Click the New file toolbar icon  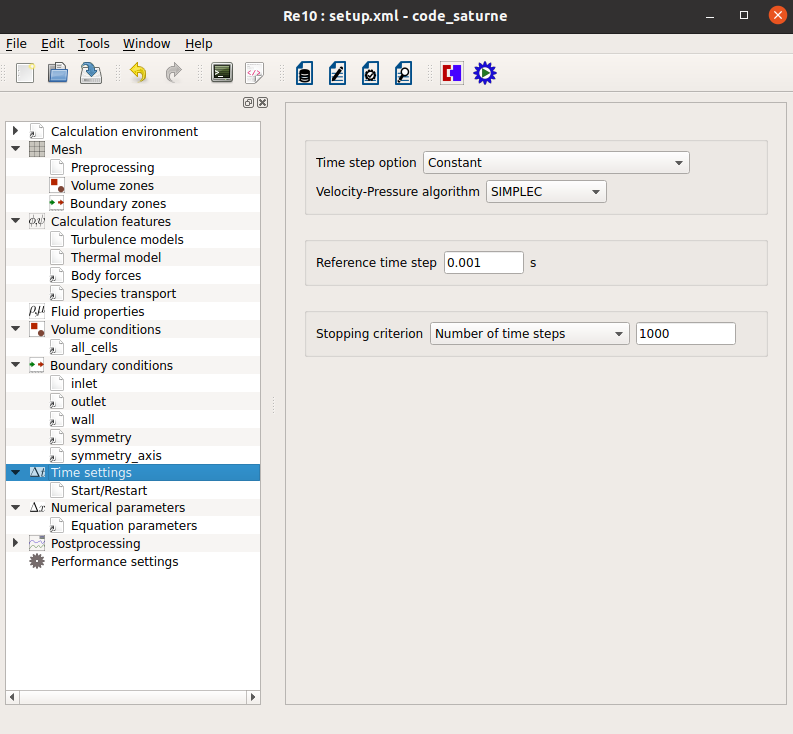[25, 73]
